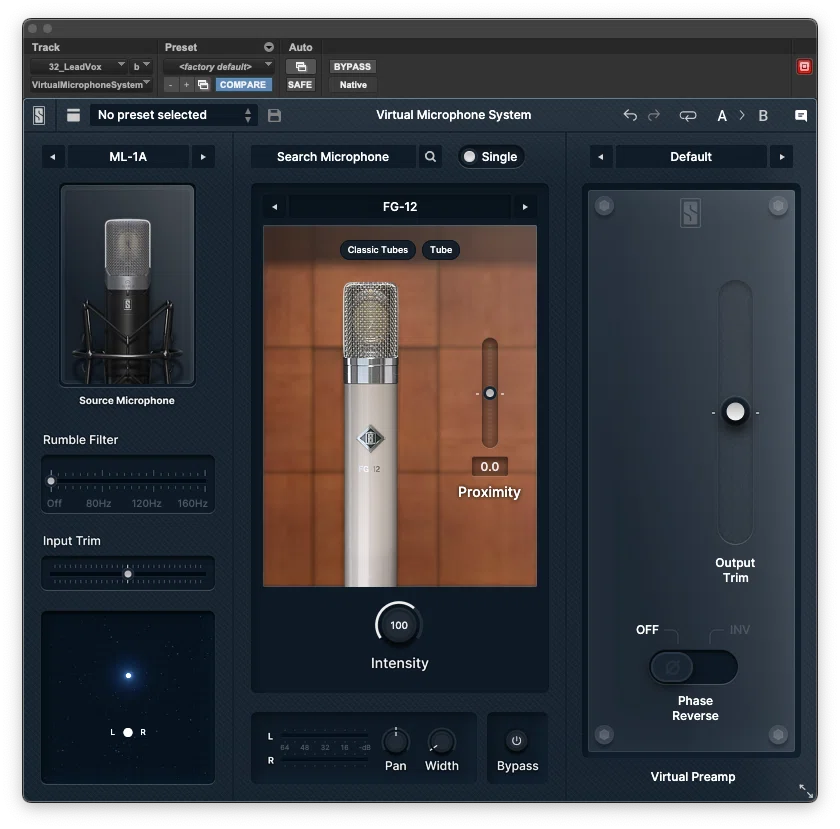Copy A to B arrow

[742, 115]
